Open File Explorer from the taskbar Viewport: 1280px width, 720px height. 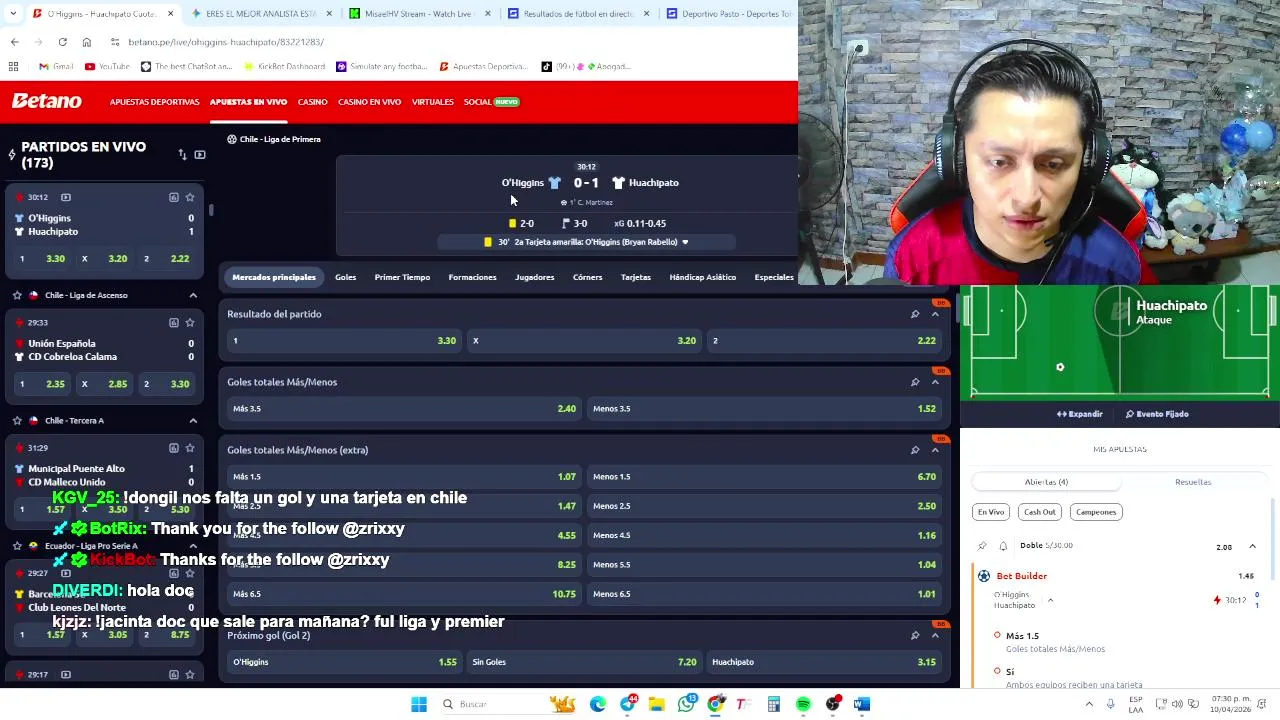pos(656,704)
